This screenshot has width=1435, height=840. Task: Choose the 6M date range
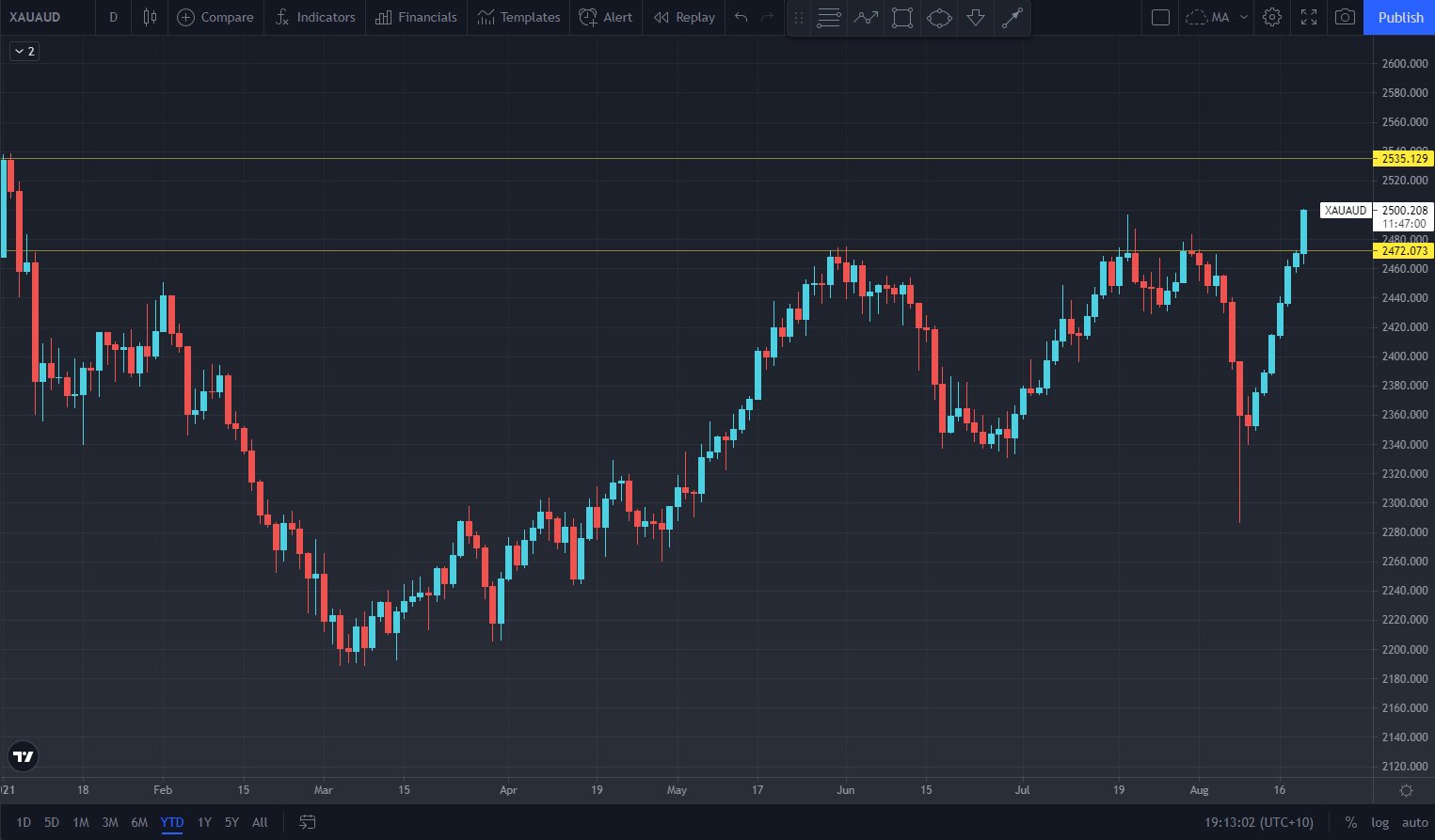pyautogui.click(x=139, y=822)
